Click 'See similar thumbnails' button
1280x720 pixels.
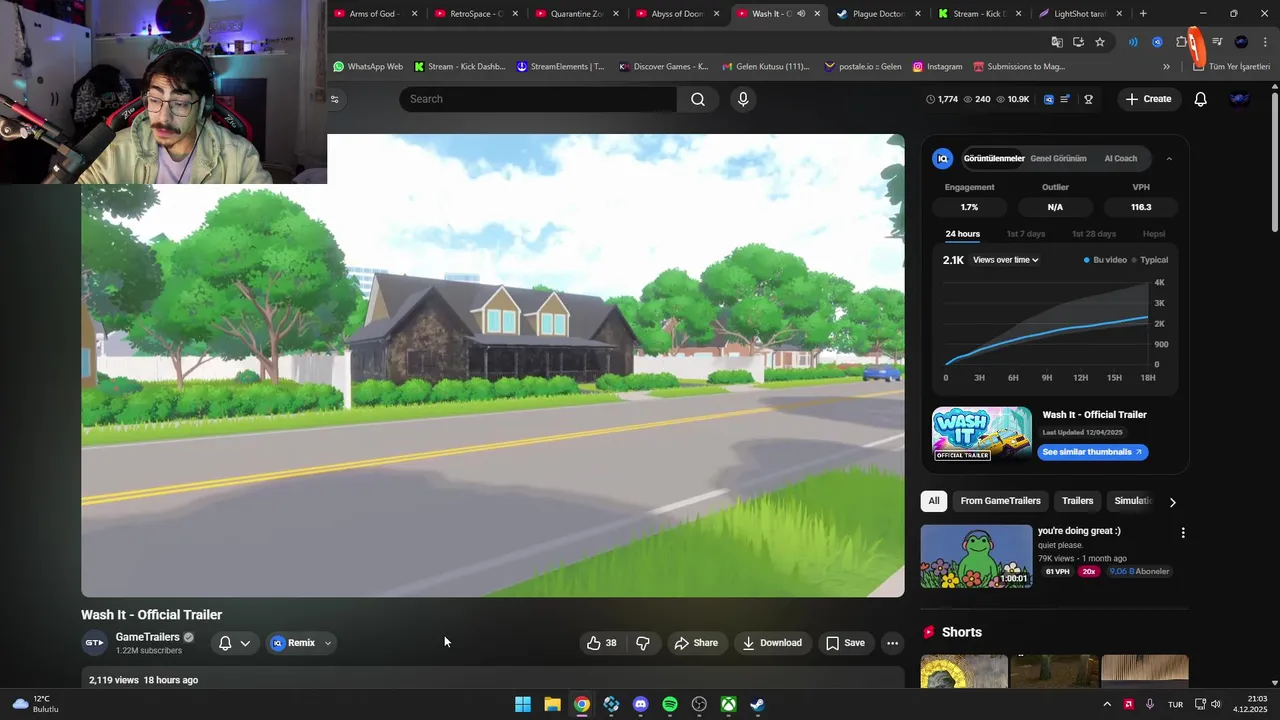1092,452
